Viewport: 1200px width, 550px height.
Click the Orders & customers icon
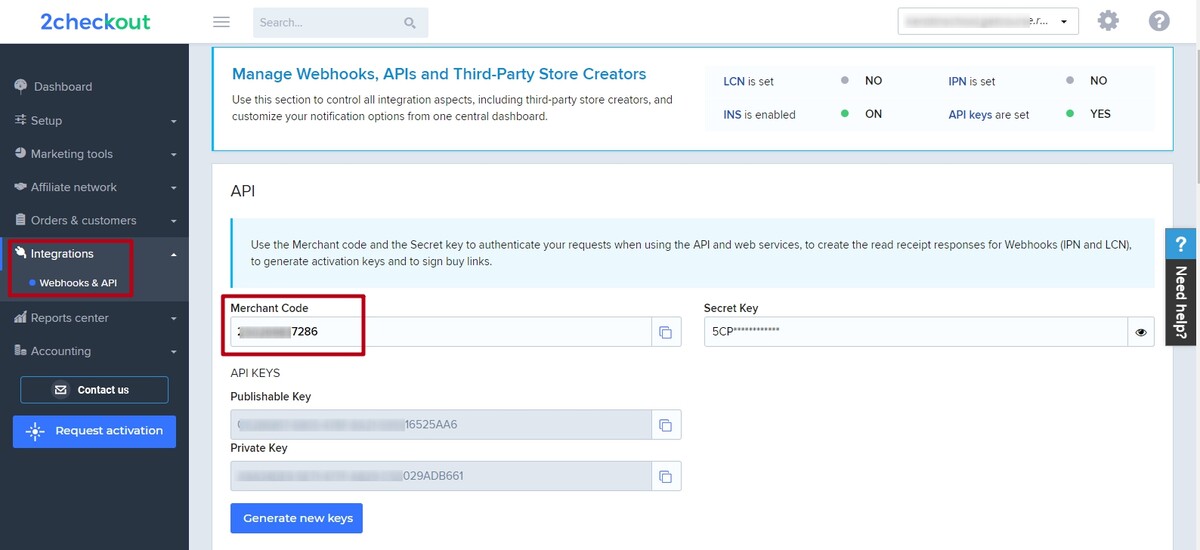click(21, 220)
